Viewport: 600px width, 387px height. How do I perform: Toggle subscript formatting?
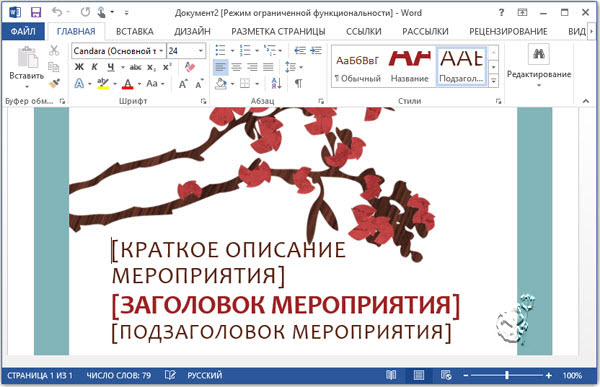pyautogui.click(x=152, y=67)
